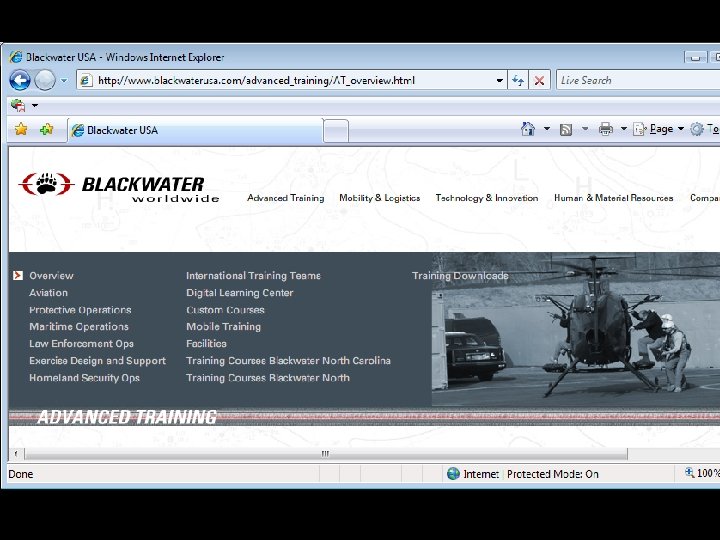Click the browser Forward arrow button
Image resolution: width=720 pixels, height=540 pixels.
coord(45,80)
